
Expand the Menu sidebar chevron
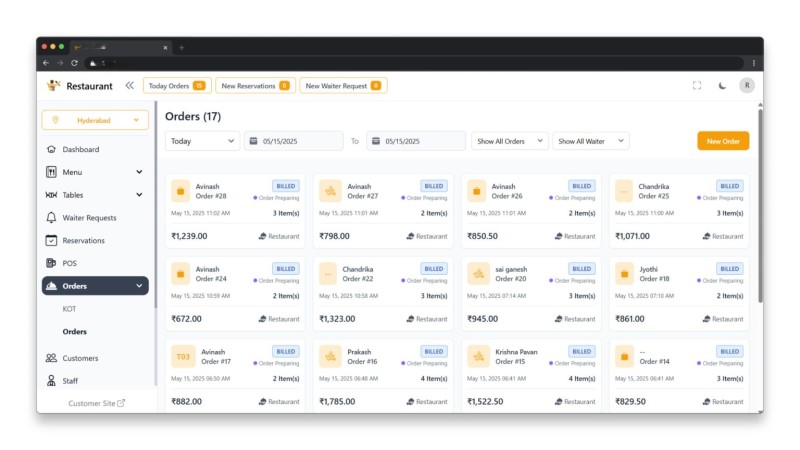139,172
